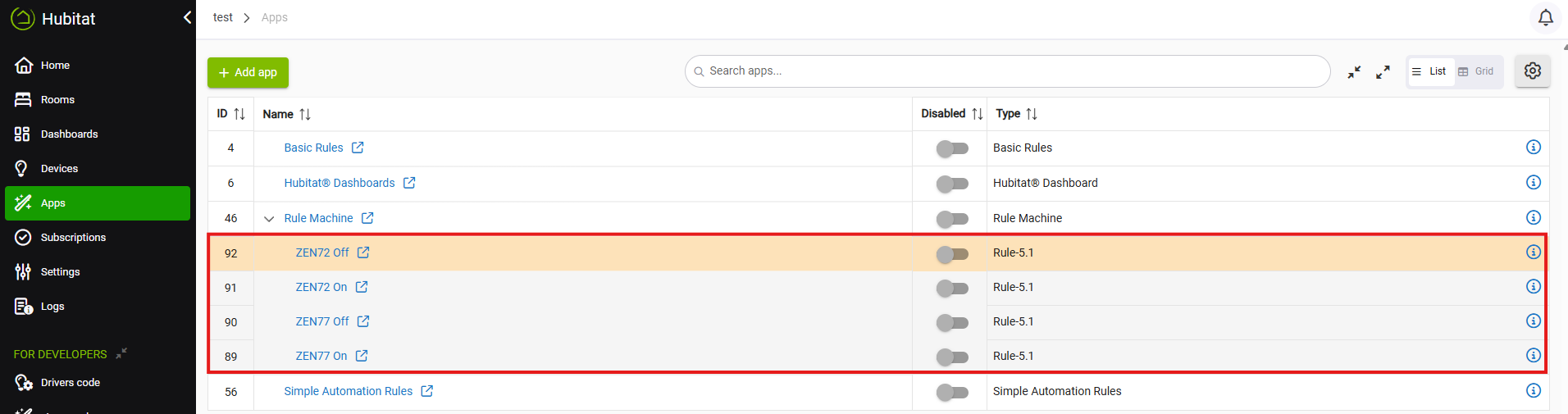This screenshot has width=1568, height=414.
Task: Click the expand all rows icon
Action: point(1383,72)
